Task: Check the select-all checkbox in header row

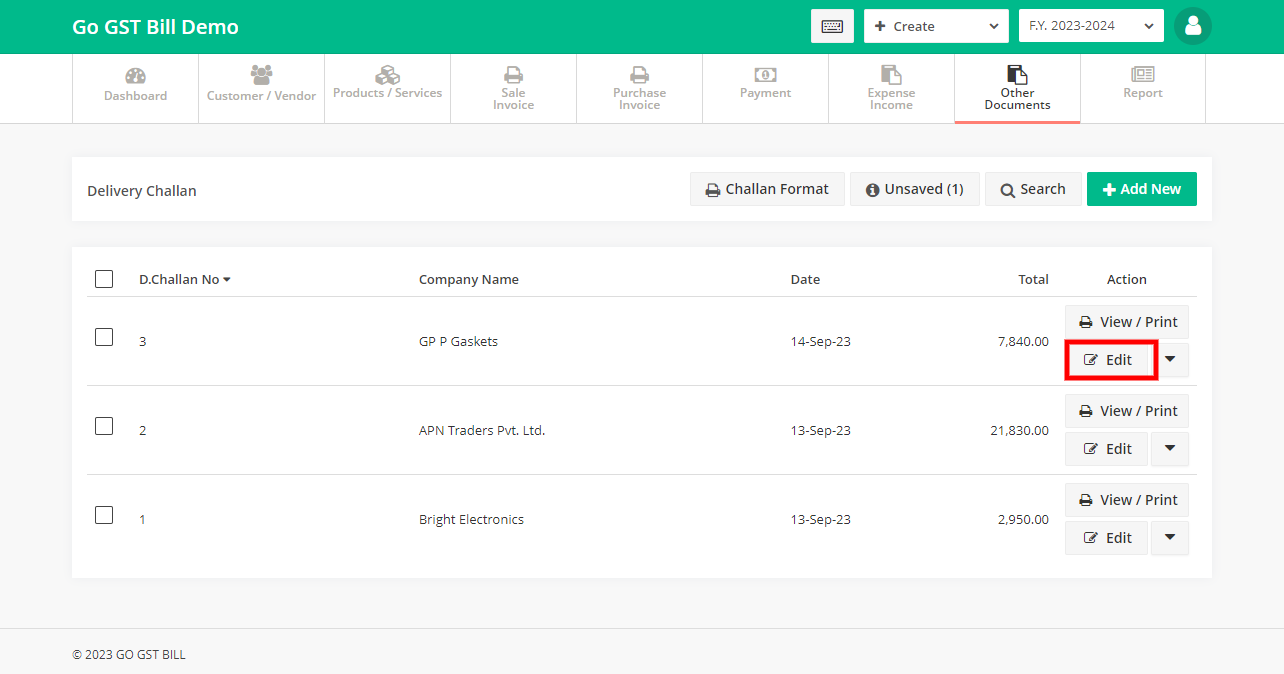Action: pyautogui.click(x=104, y=279)
